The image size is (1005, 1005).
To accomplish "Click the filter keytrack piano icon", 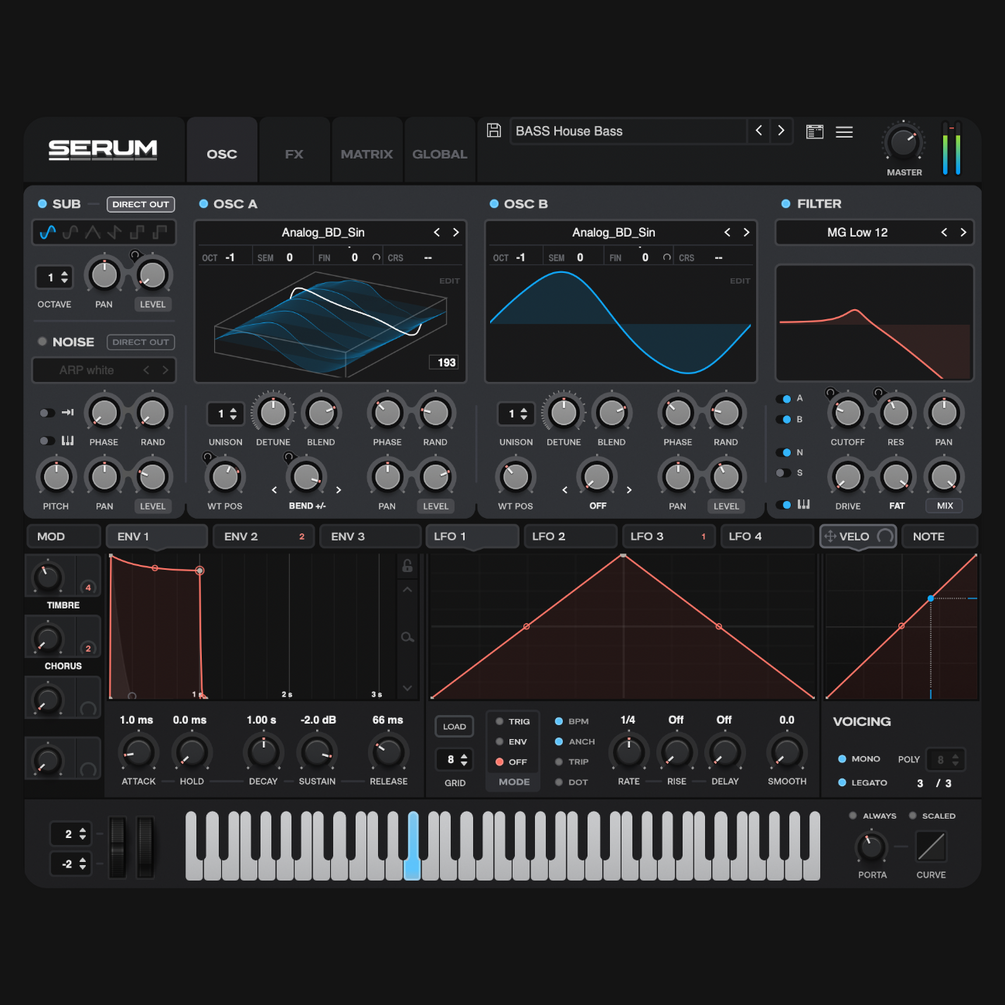I will 803,504.
